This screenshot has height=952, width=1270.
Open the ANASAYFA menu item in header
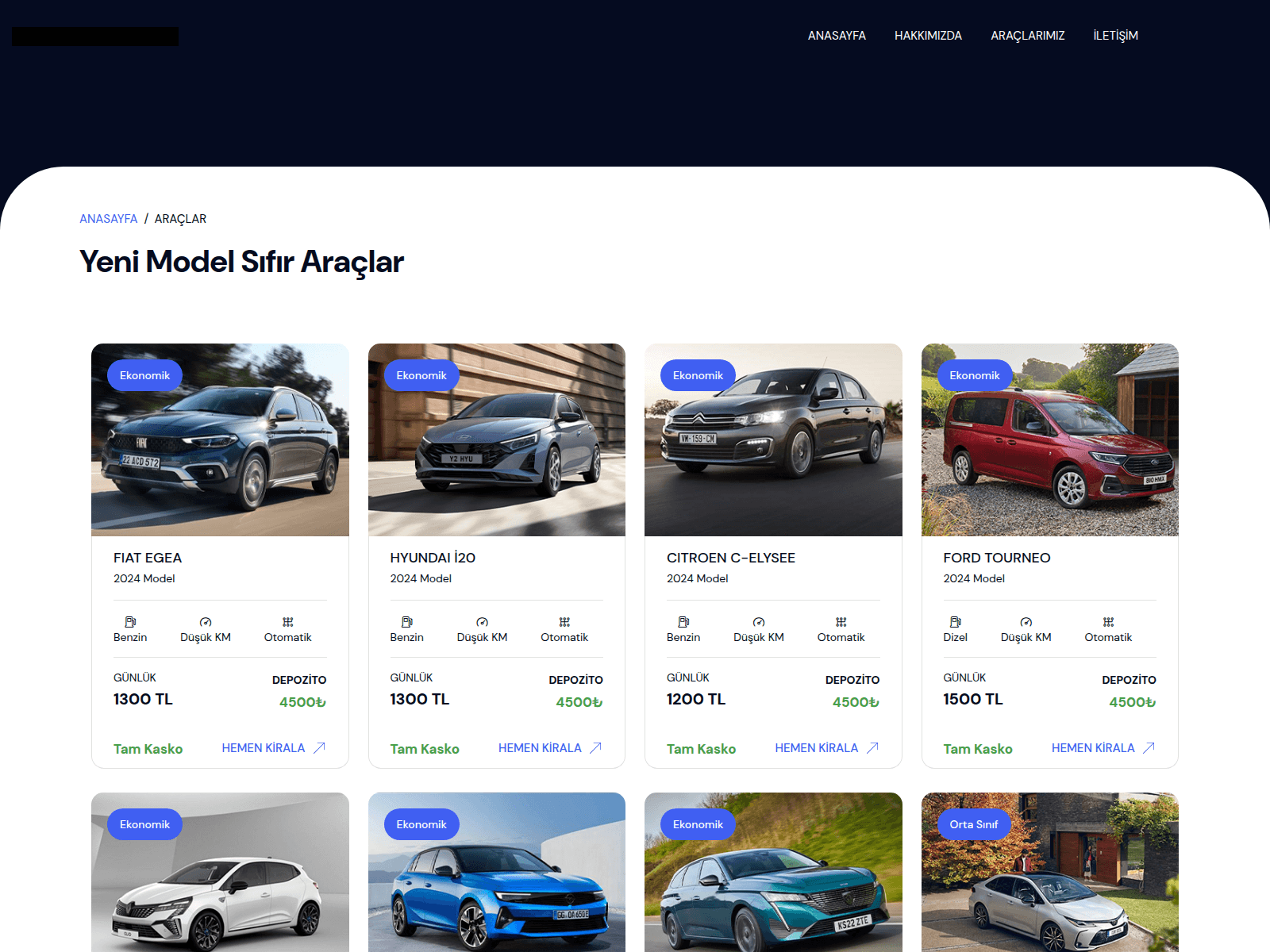pyautogui.click(x=837, y=36)
